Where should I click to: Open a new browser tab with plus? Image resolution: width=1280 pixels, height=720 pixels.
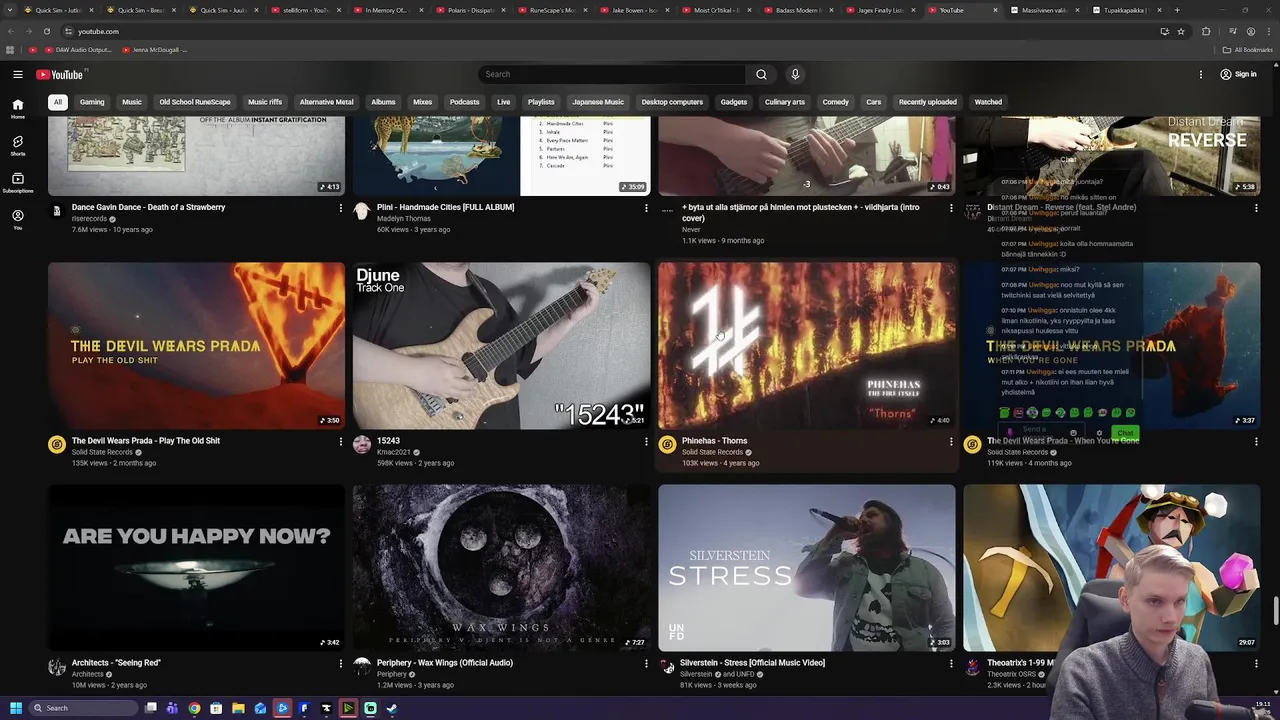(1177, 10)
